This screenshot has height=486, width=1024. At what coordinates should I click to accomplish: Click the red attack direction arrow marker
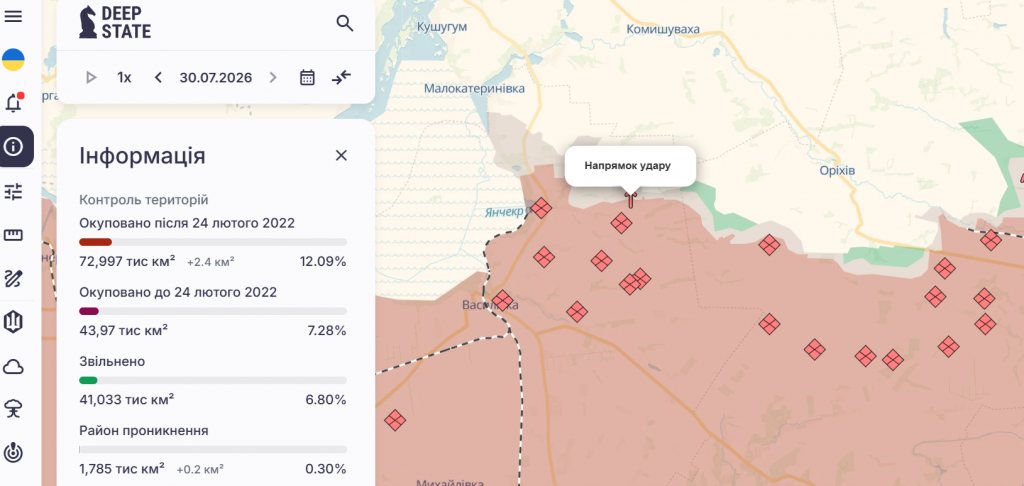click(x=630, y=199)
